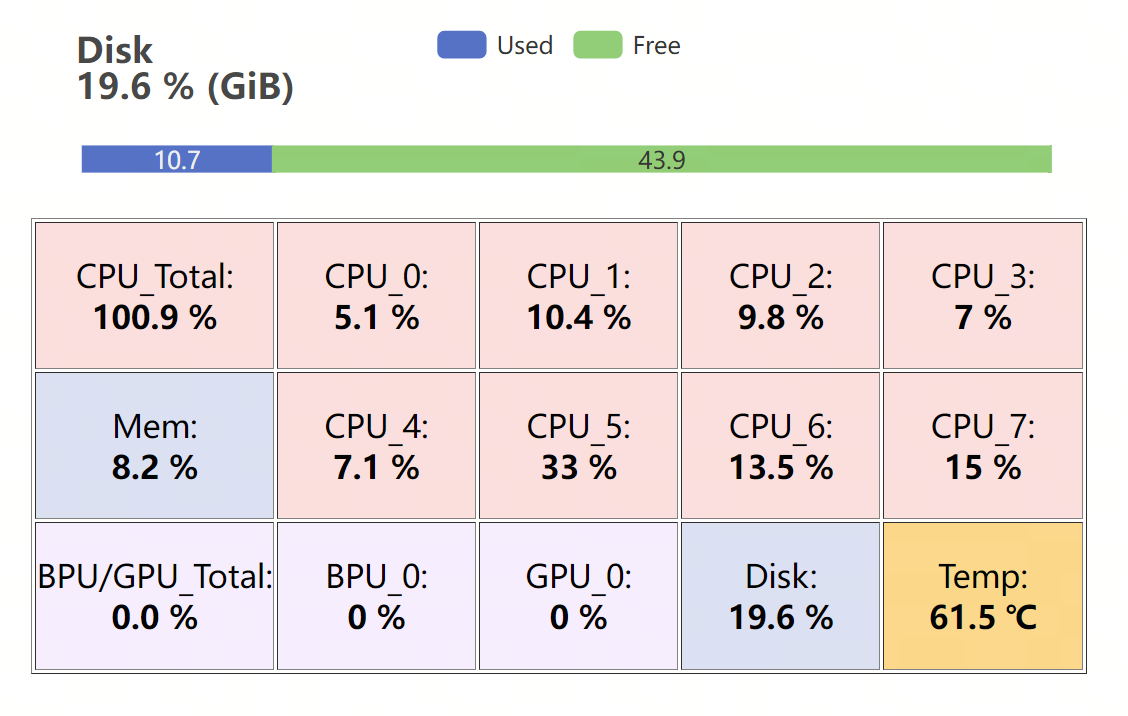Select the CPU_3 tile
Screen dimensions: 1128x716
pos(982,295)
